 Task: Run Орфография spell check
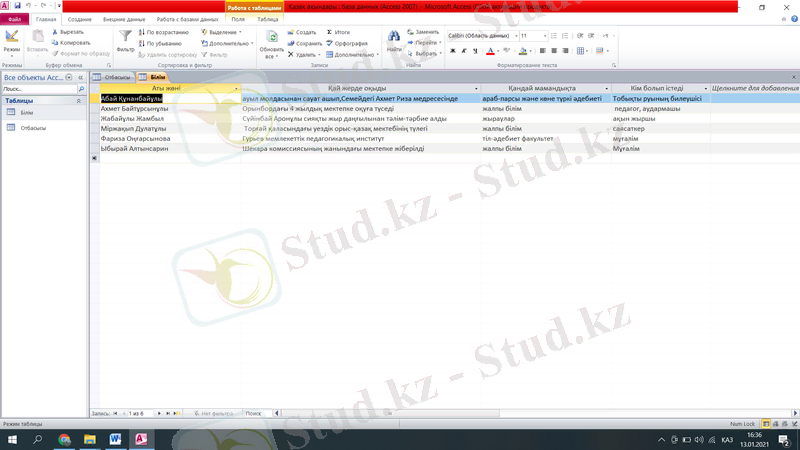(x=347, y=43)
